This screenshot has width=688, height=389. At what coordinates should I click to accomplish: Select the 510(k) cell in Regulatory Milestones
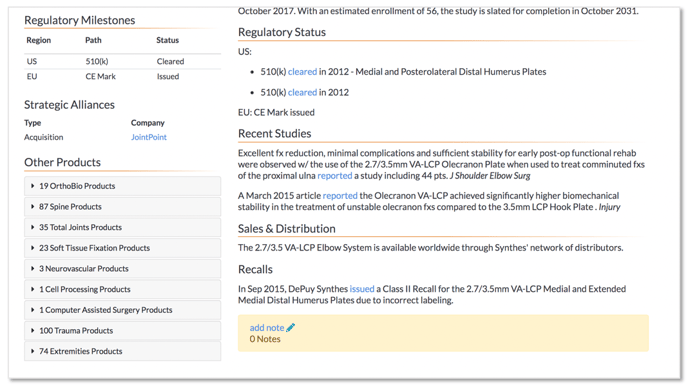tap(97, 61)
